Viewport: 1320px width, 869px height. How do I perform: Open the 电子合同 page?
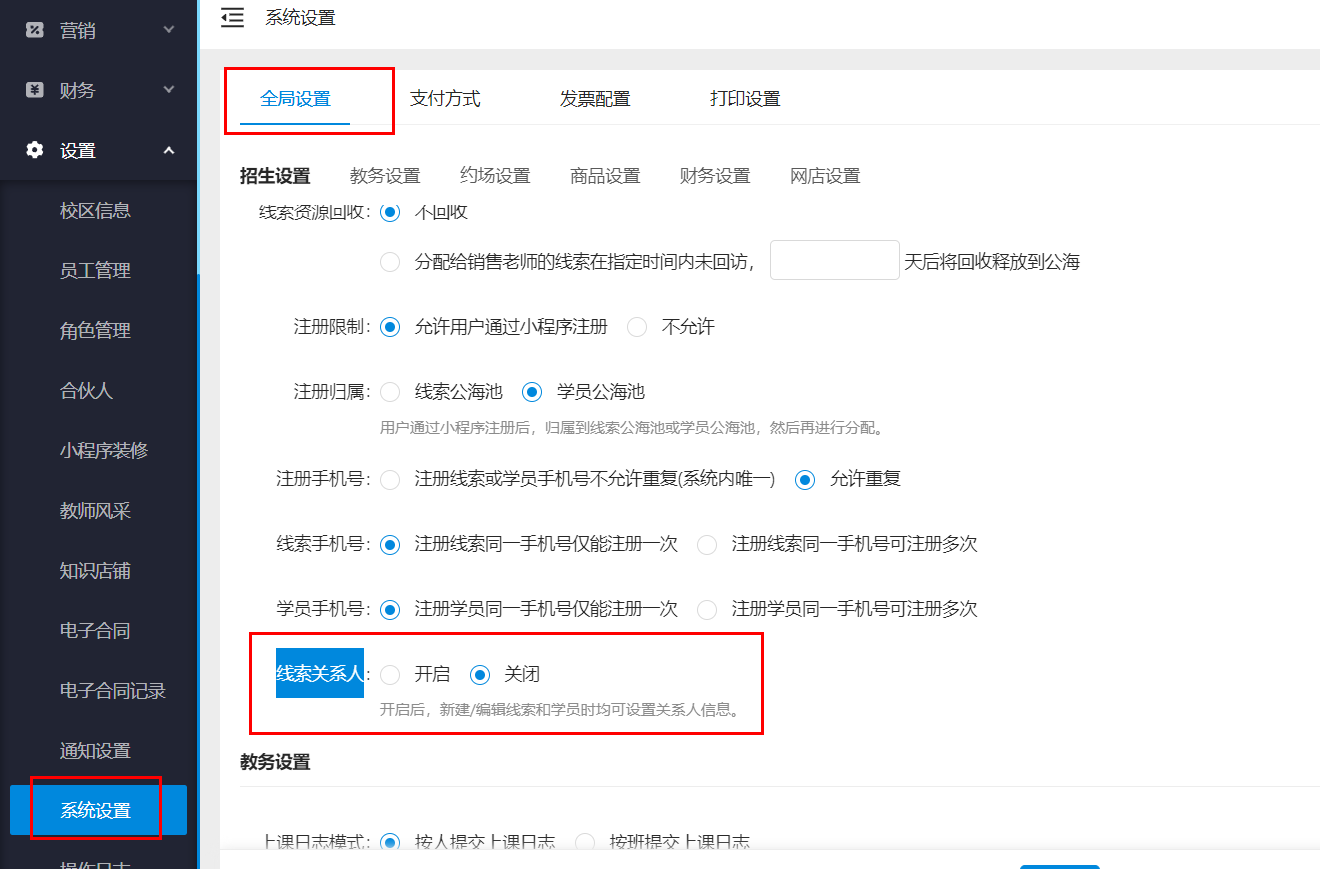pyautogui.click(x=97, y=630)
